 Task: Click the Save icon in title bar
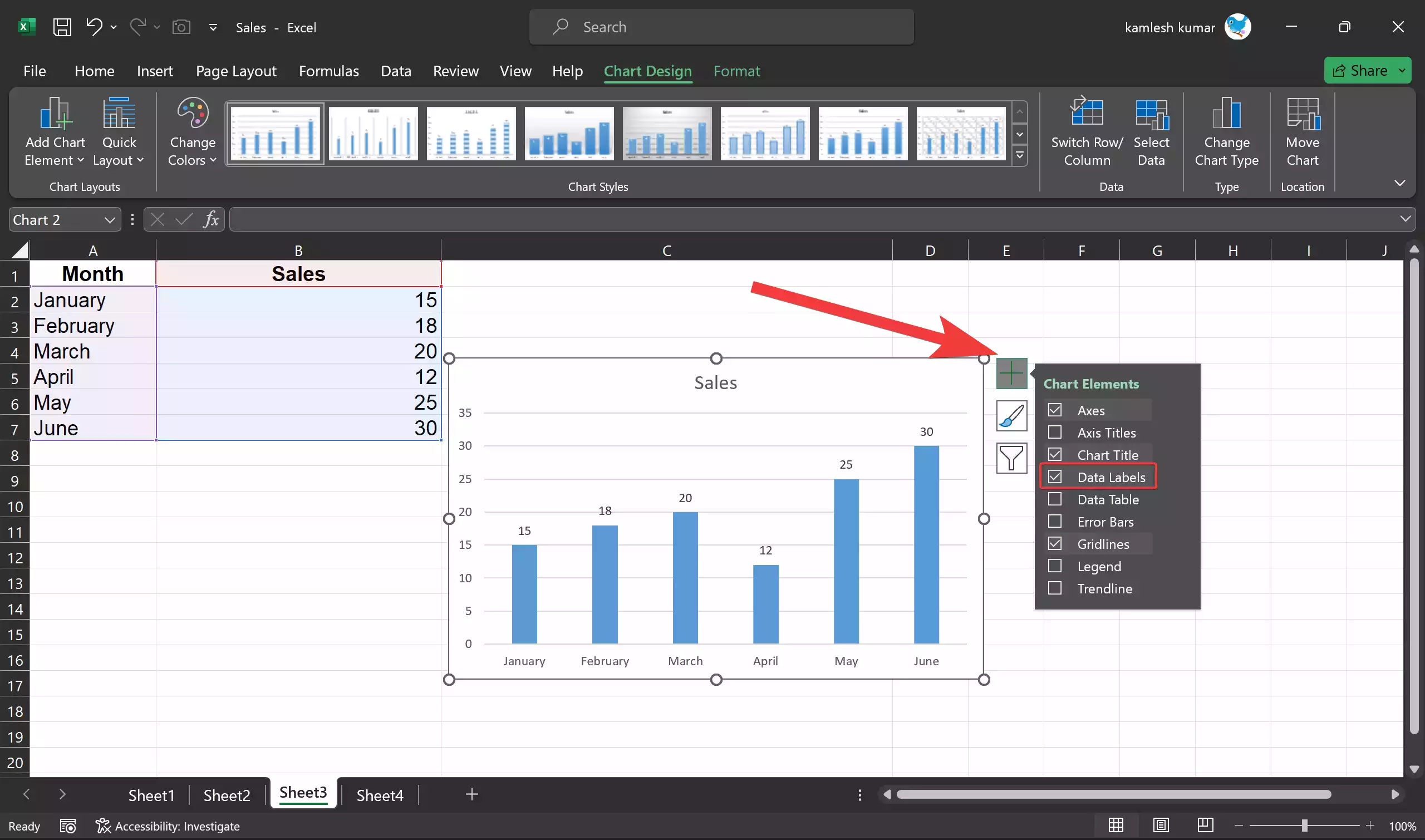point(62,27)
